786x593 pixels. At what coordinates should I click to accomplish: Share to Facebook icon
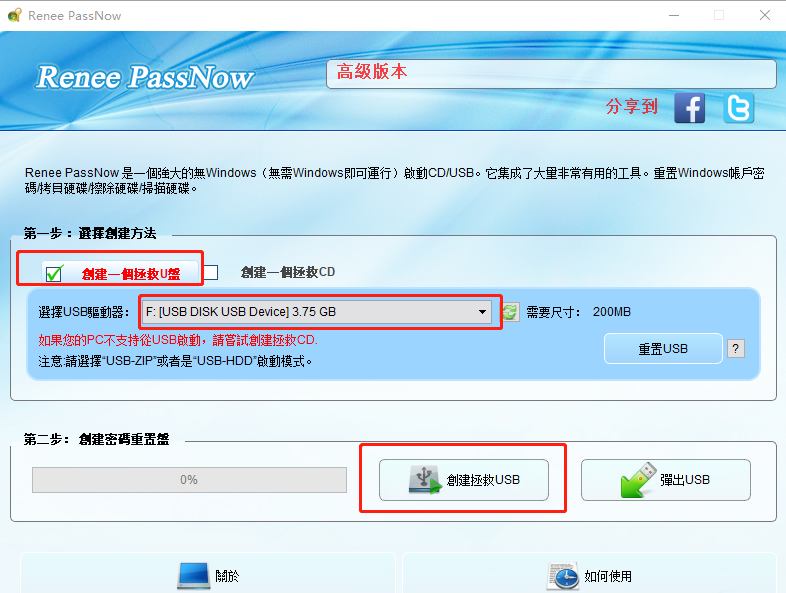pyautogui.click(x=689, y=108)
